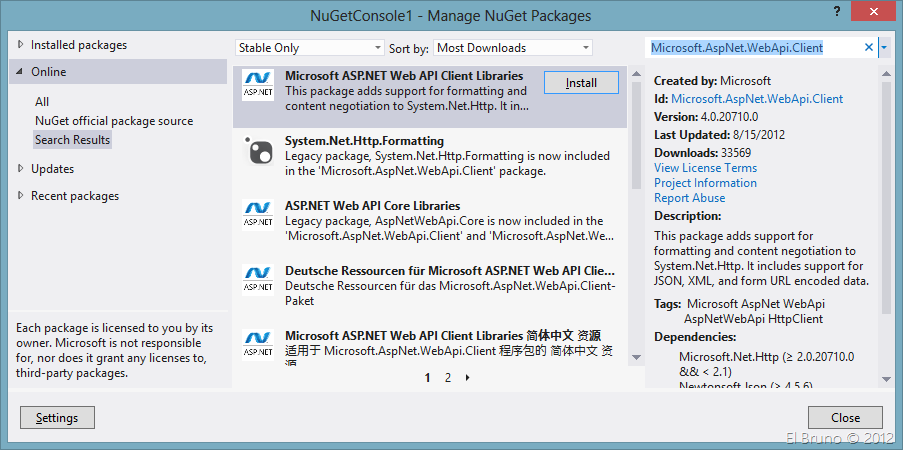903x450 pixels.
Task: Clear the search box with the X icon
Action: click(869, 47)
